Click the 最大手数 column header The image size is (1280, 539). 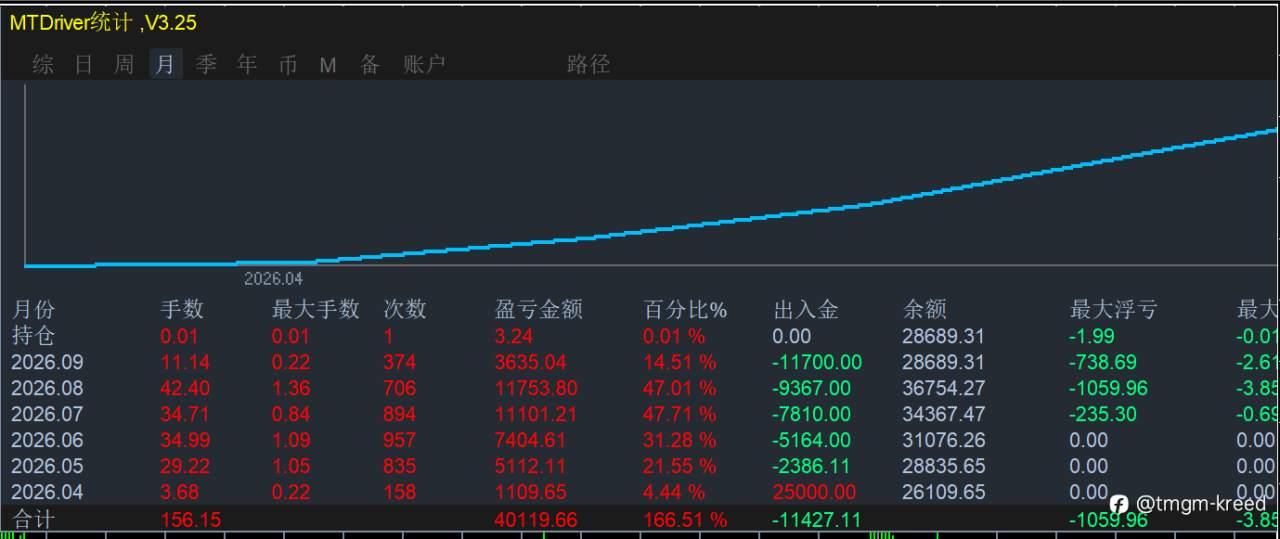(x=316, y=310)
